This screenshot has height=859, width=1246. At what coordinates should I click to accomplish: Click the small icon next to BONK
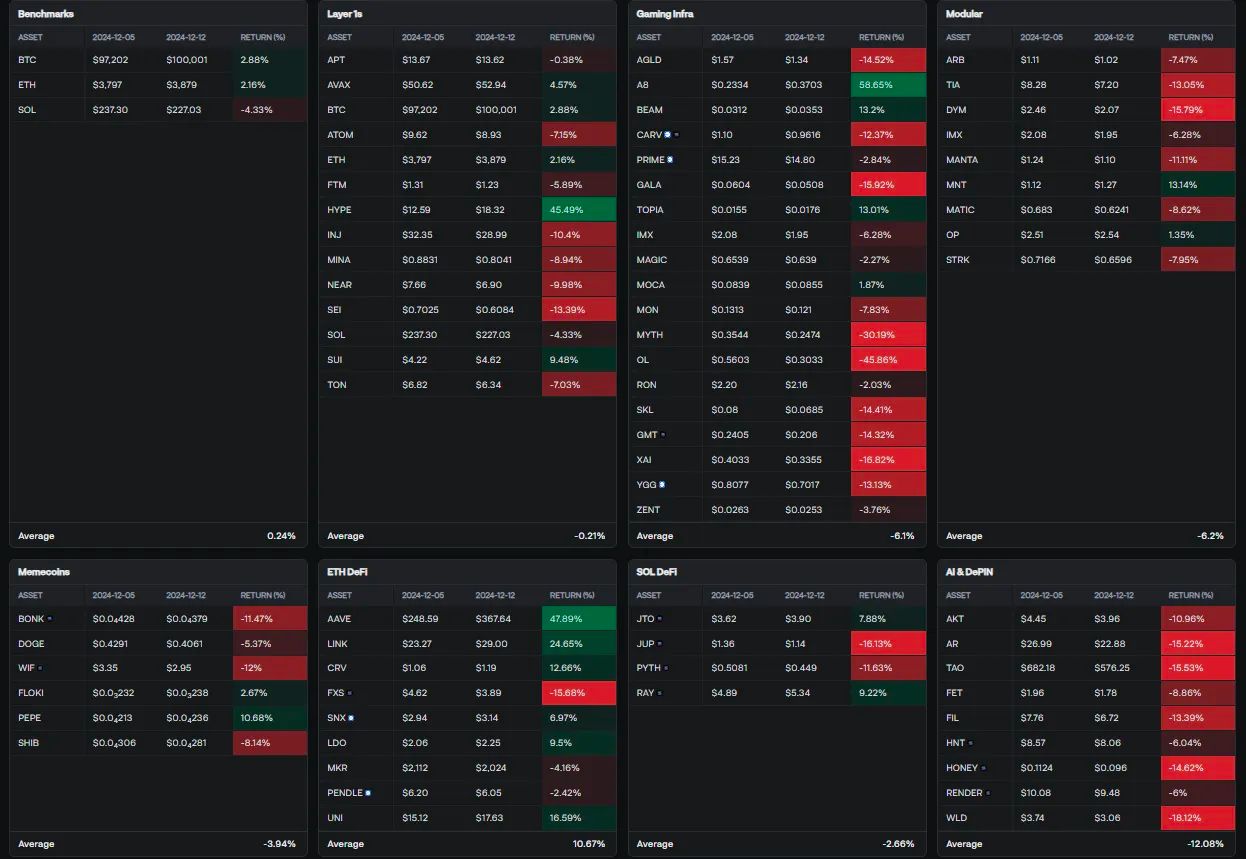[x=50, y=619]
